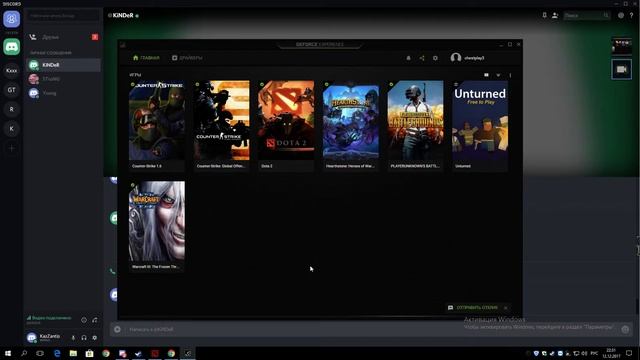Select the KiNDeR direct message
Image resolution: width=640 pixels, height=360 pixels.
63,65
